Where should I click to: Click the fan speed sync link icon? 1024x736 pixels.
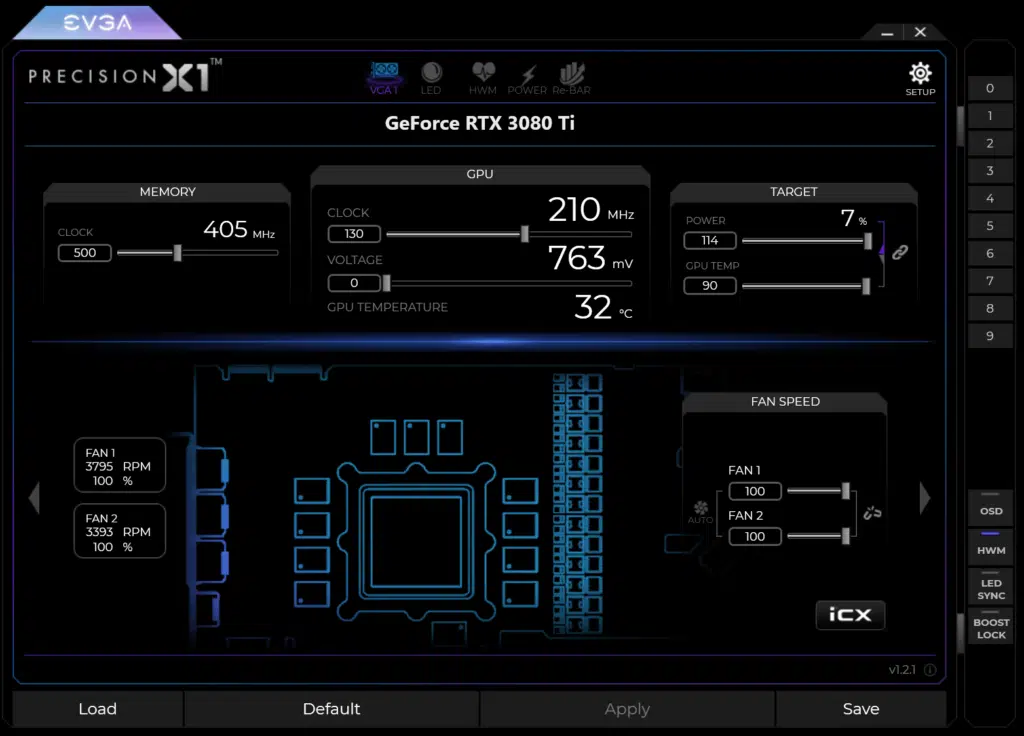point(872,513)
